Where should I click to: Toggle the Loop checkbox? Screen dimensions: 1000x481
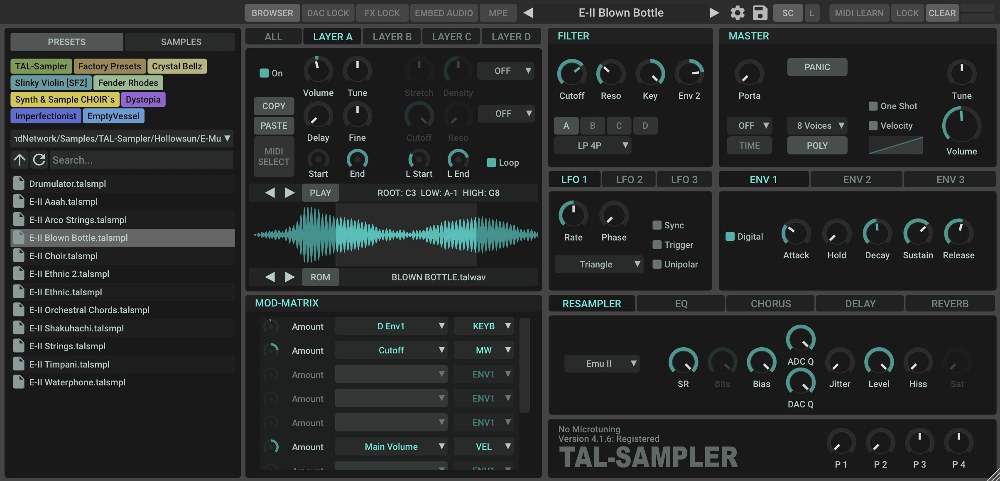point(491,162)
